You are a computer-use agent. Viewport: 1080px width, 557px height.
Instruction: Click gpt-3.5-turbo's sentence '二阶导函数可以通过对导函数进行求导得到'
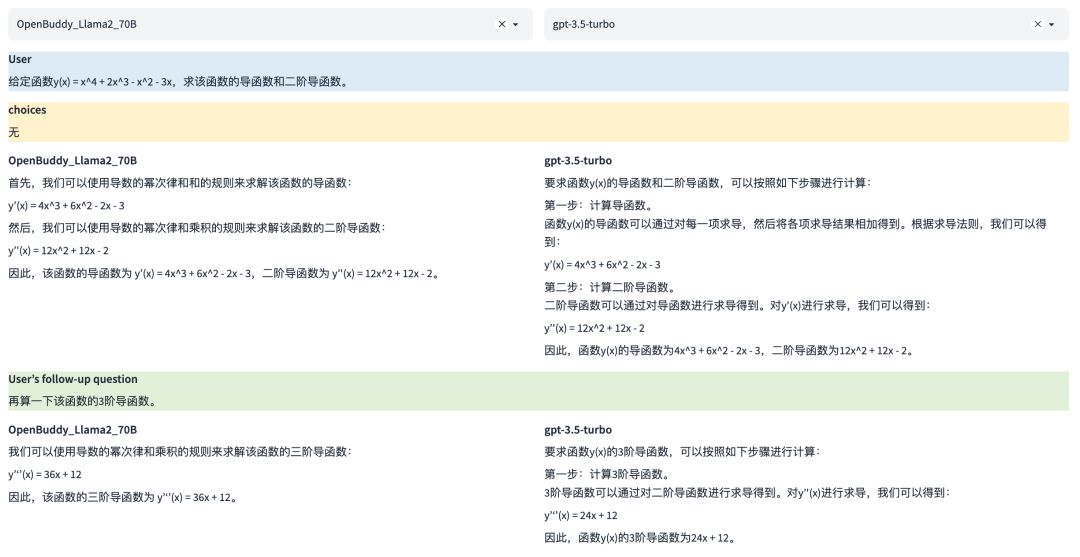click(x=737, y=306)
